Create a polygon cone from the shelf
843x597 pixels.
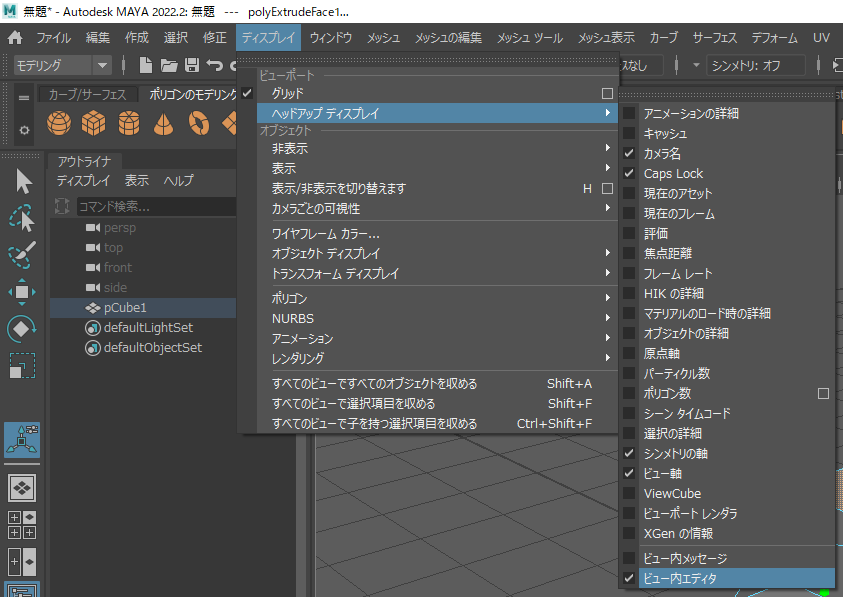pyautogui.click(x=163, y=123)
